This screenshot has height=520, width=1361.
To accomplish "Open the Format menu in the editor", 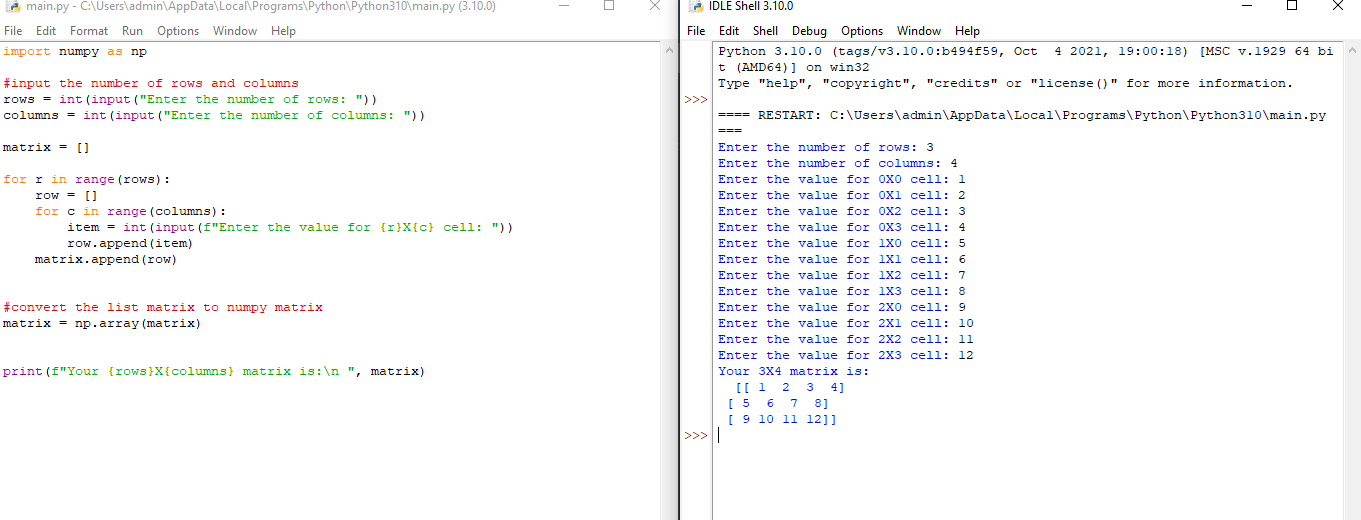I will tap(89, 31).
